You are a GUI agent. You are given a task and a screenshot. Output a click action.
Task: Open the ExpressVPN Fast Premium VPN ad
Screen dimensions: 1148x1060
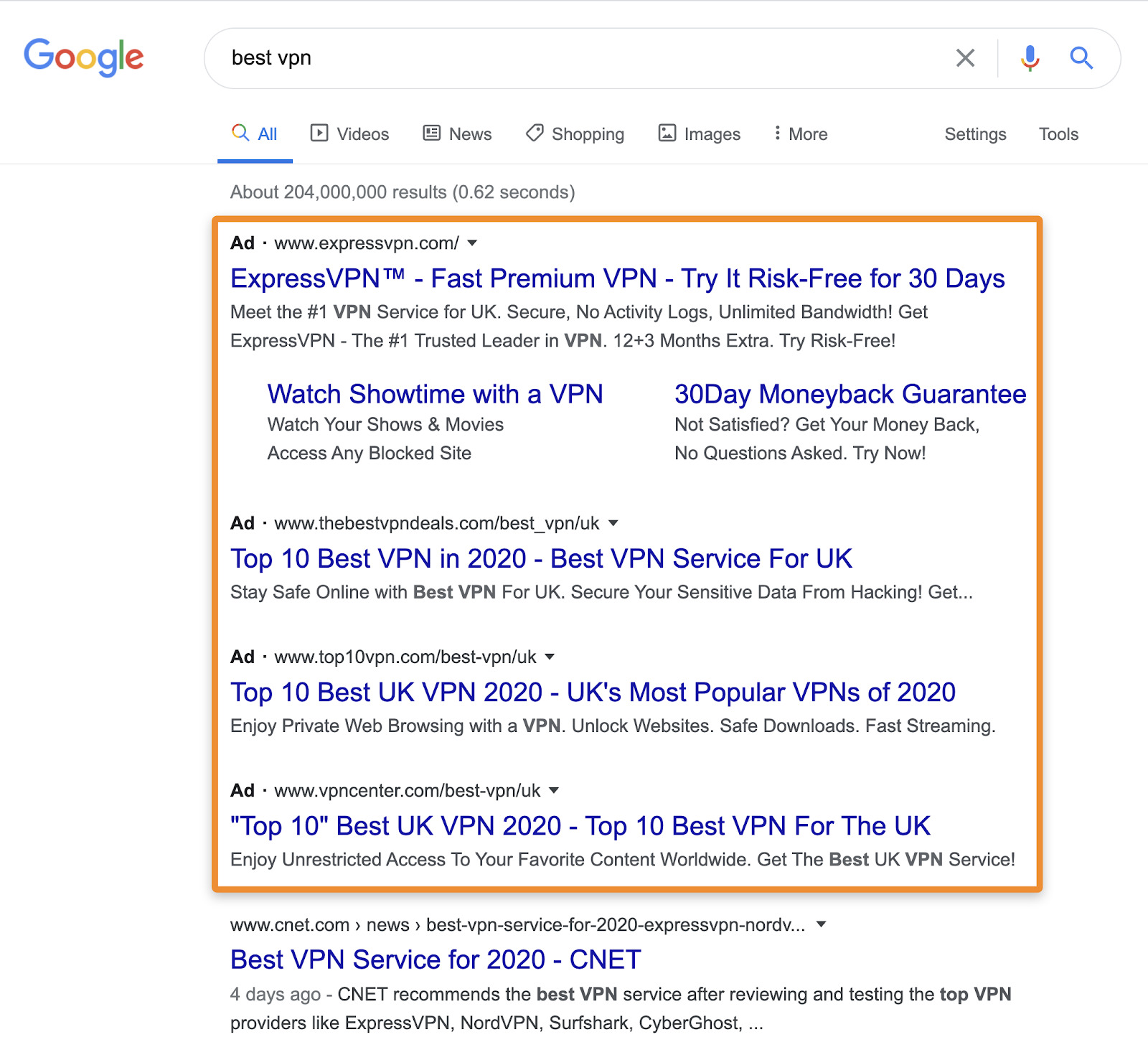617,278
